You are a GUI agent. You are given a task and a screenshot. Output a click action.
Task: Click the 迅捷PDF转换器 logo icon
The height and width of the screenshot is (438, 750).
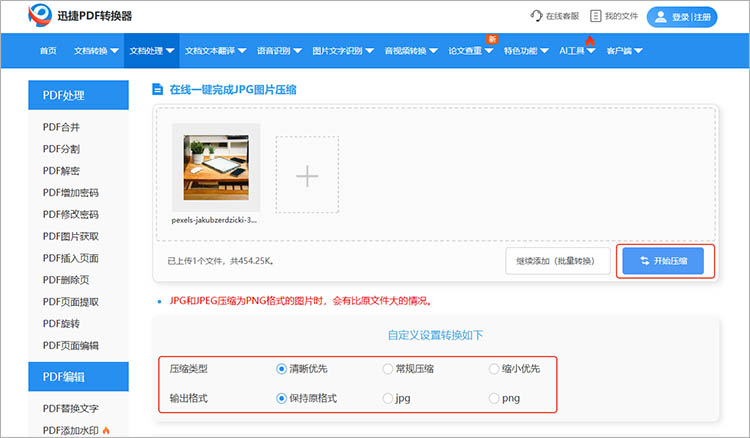pos(40,15)
